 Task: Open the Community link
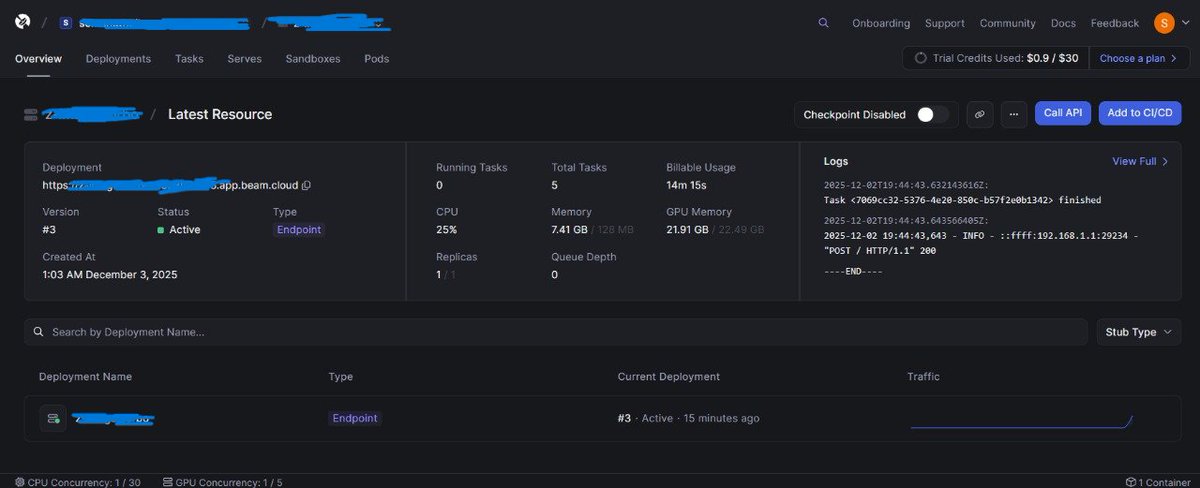click(1008, 23)
